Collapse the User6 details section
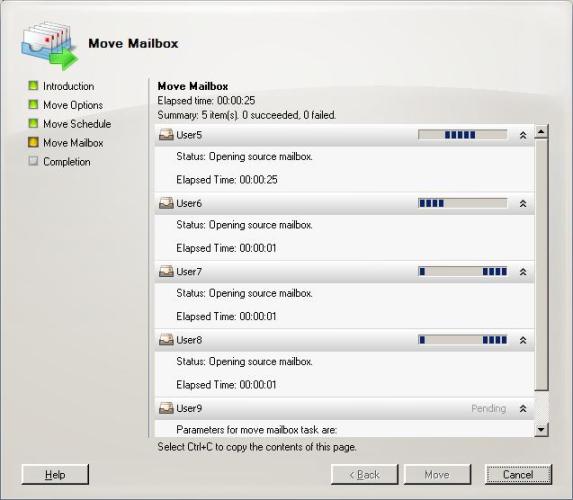The height and width of the screenshot is (500, 573). click(x=523, y=204)
